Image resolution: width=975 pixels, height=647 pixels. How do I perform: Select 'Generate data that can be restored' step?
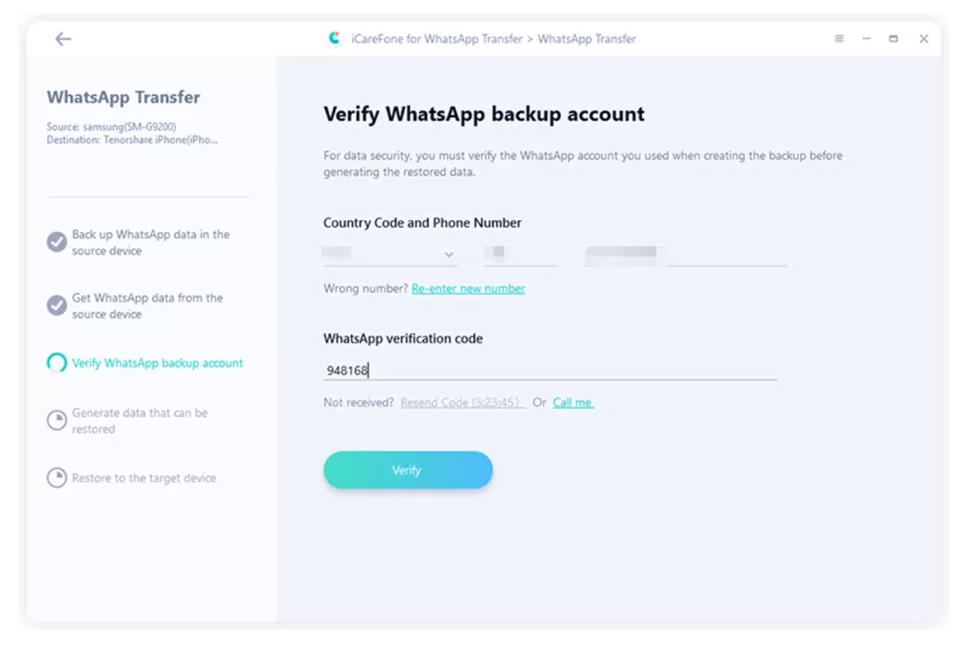pos(140,421)
